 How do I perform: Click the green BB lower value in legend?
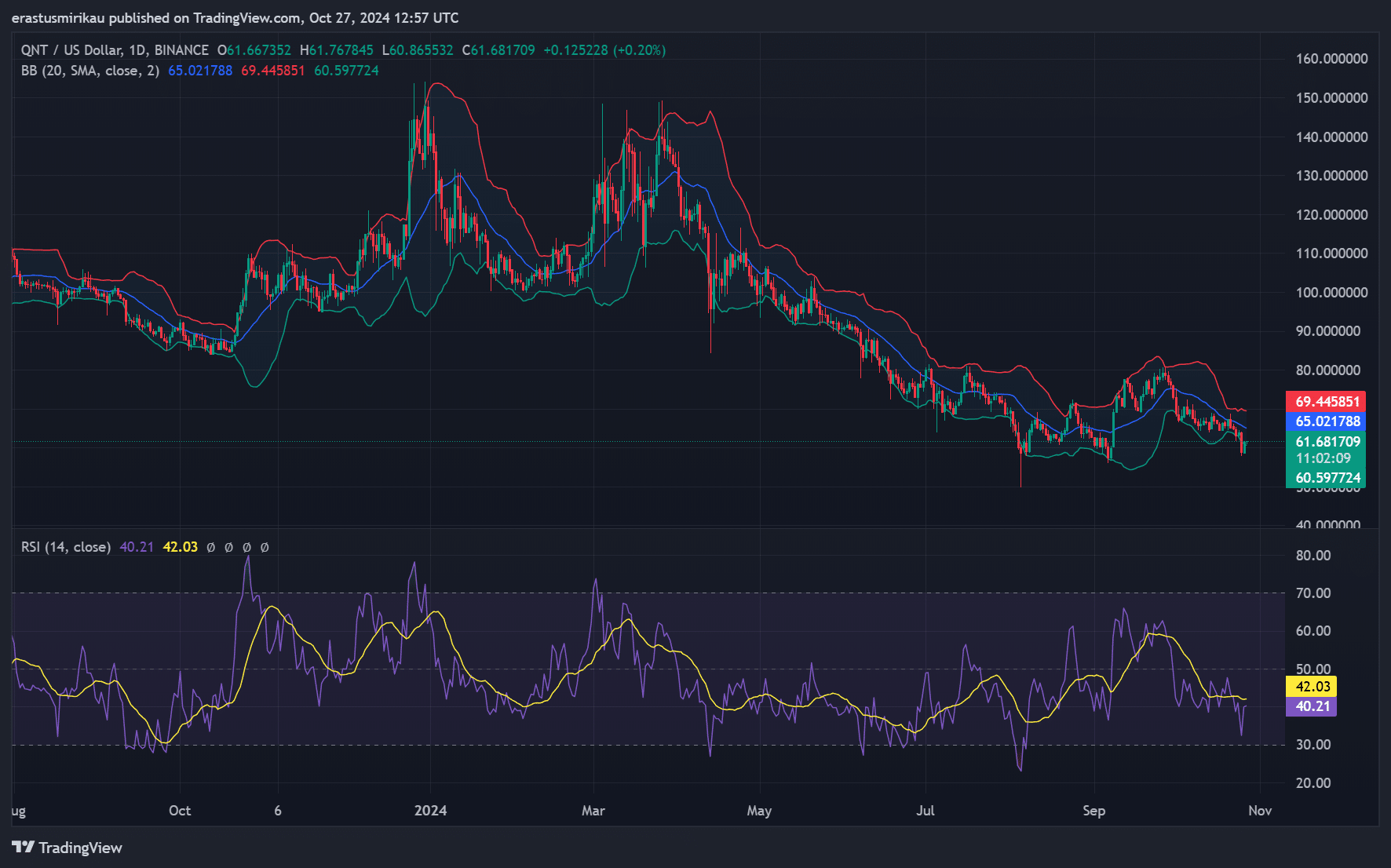(x=346, y=71)
